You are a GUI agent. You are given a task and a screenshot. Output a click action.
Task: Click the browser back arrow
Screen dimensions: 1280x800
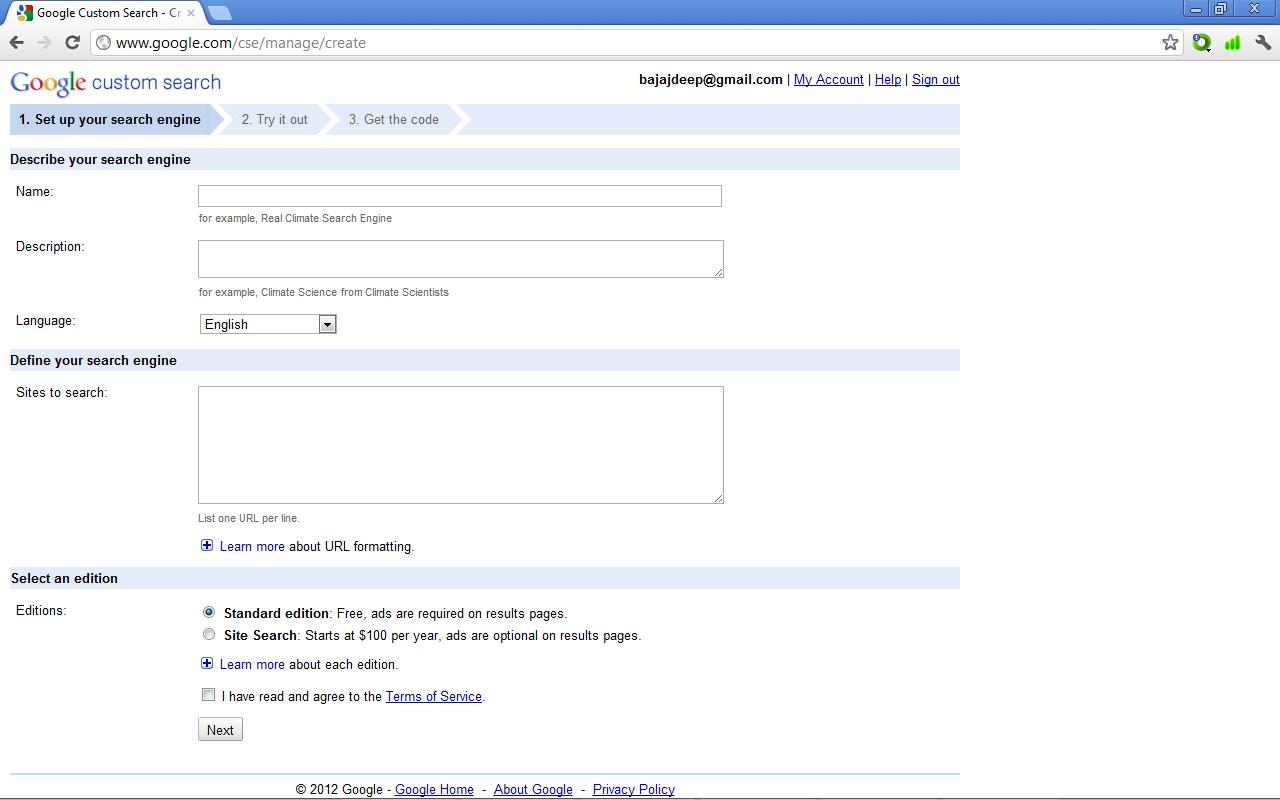pyautogui.click(x=16, y=42)
